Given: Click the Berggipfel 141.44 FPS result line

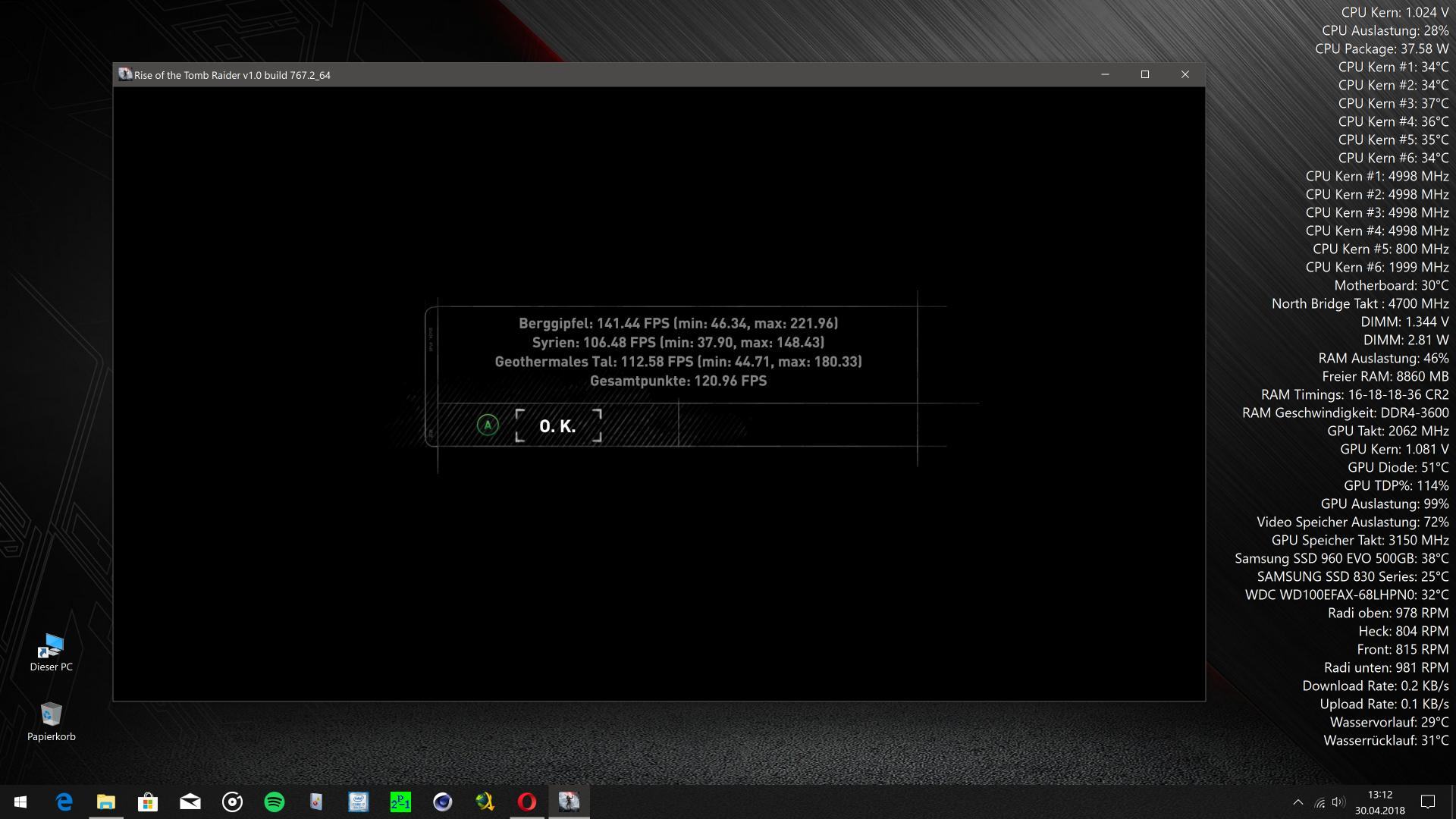Looking at the screenshot, I should point(678,323).
